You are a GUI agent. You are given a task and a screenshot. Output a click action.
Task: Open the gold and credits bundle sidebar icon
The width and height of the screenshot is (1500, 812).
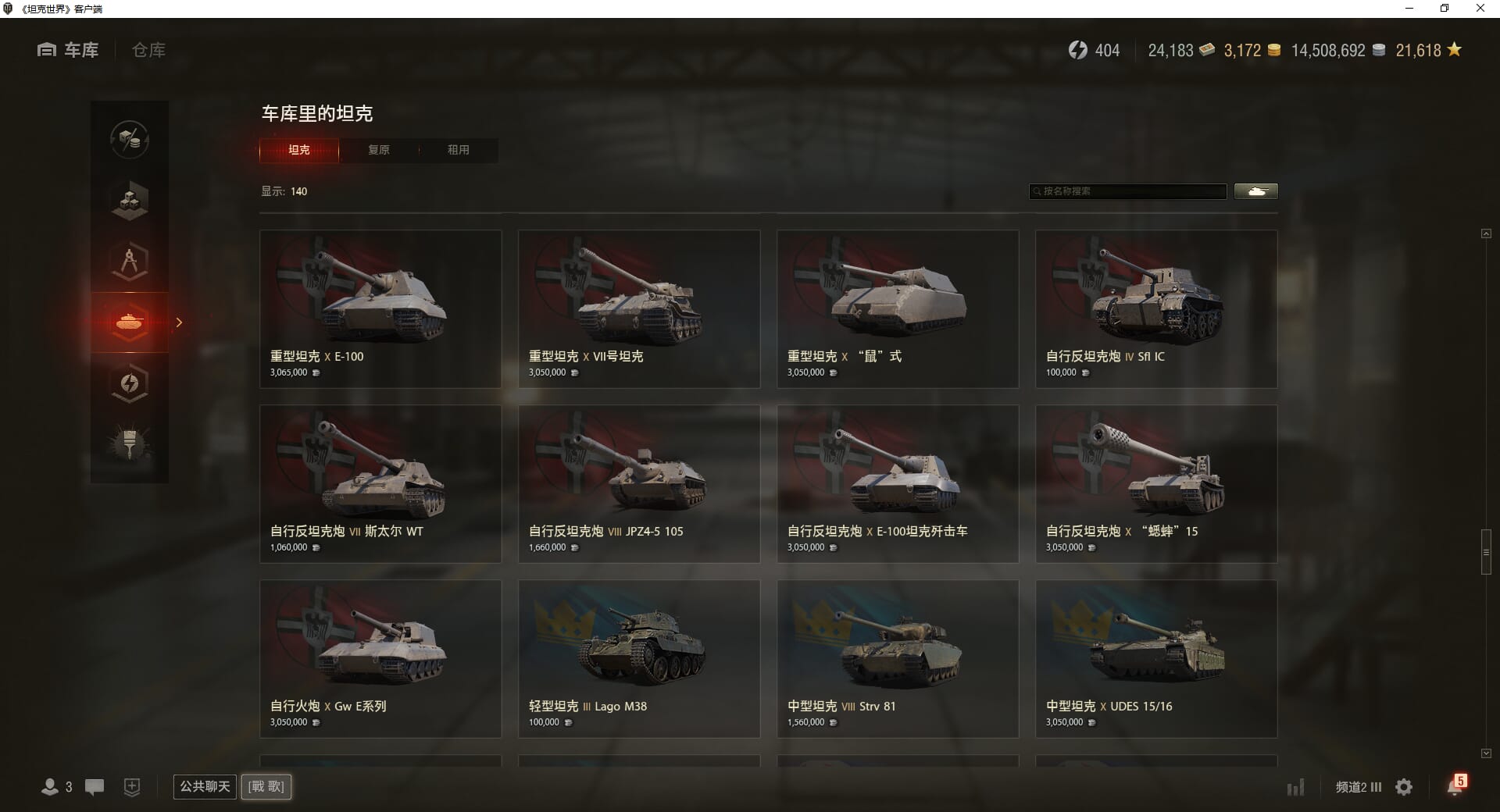tap(130, 140)
